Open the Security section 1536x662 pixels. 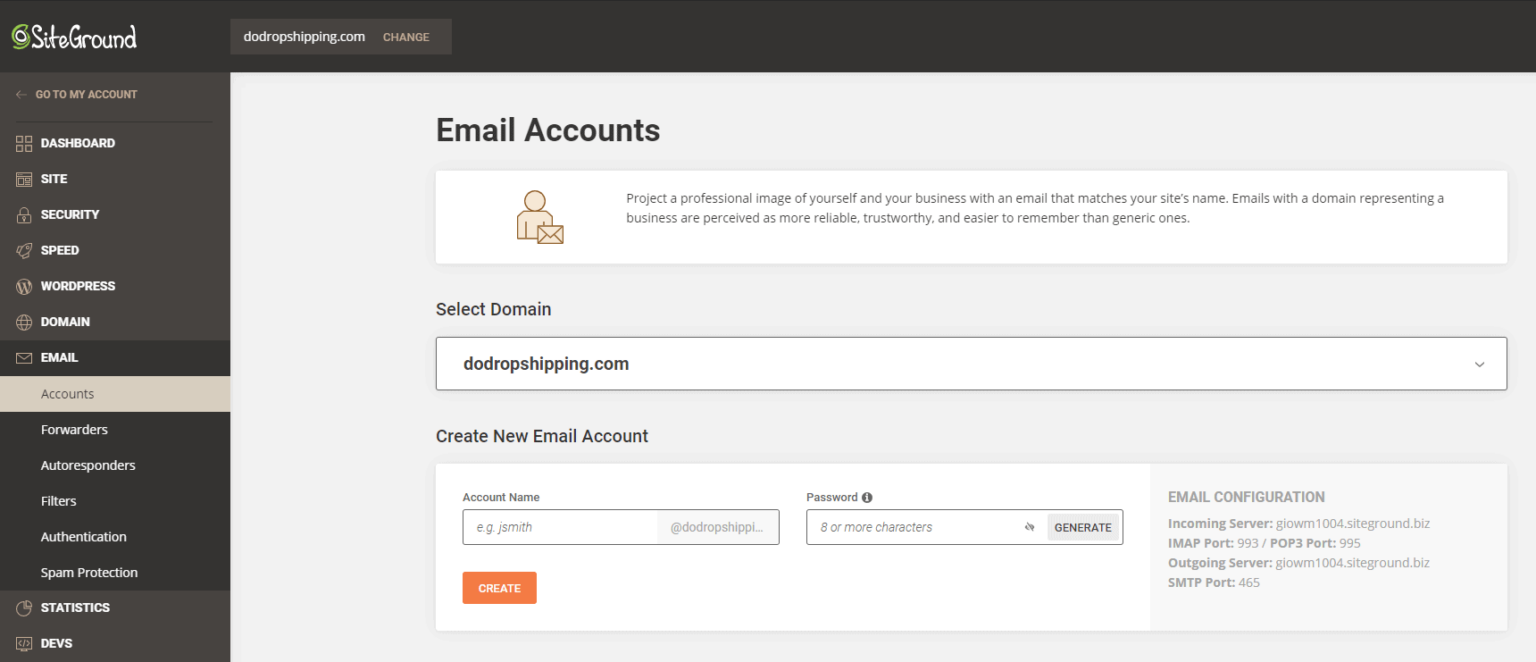click(22, 214)
